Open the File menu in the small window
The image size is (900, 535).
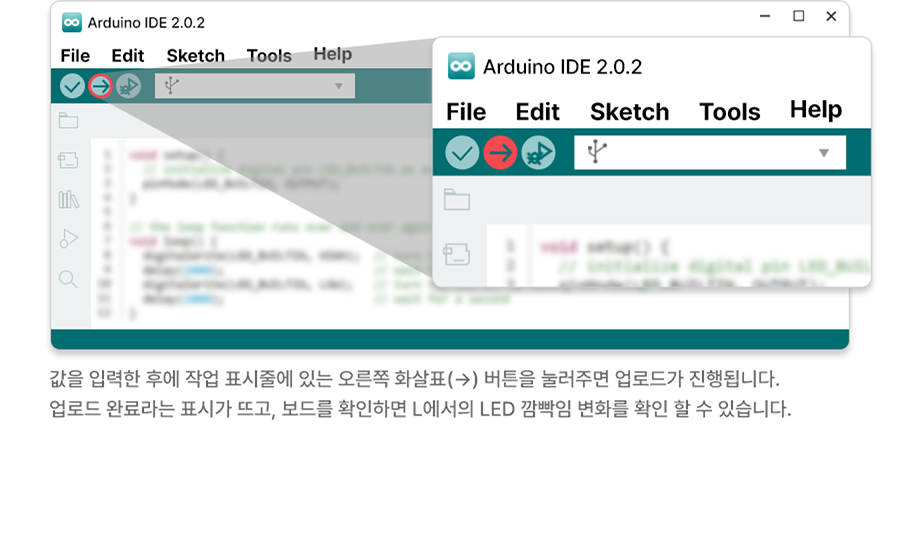tap(75, 56)
